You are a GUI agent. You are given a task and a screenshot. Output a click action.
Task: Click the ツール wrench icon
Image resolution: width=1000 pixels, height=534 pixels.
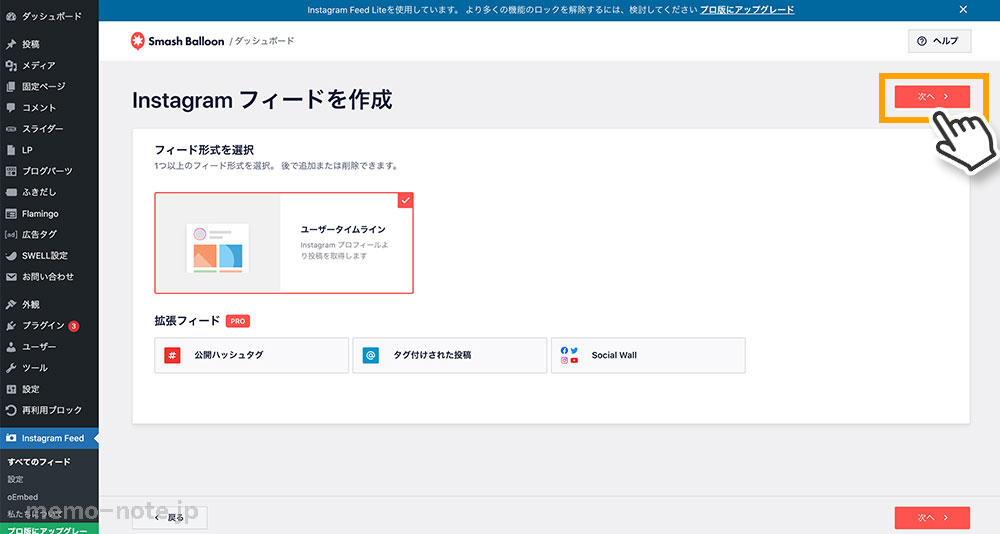point(11,367)
